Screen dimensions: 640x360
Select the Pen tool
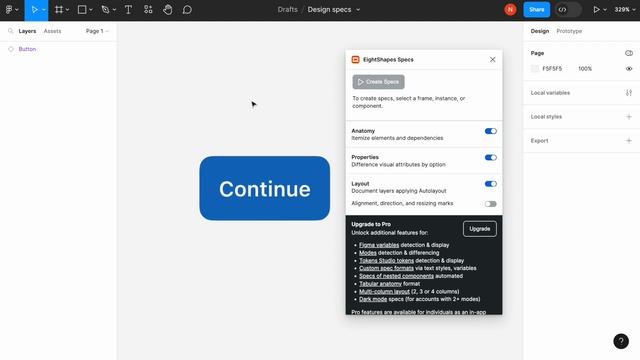[105, 9]
